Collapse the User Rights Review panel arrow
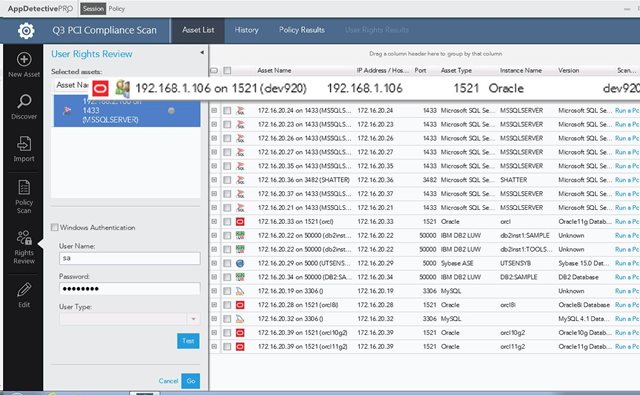Screen dimensions: 640x395 click(202, 52)
